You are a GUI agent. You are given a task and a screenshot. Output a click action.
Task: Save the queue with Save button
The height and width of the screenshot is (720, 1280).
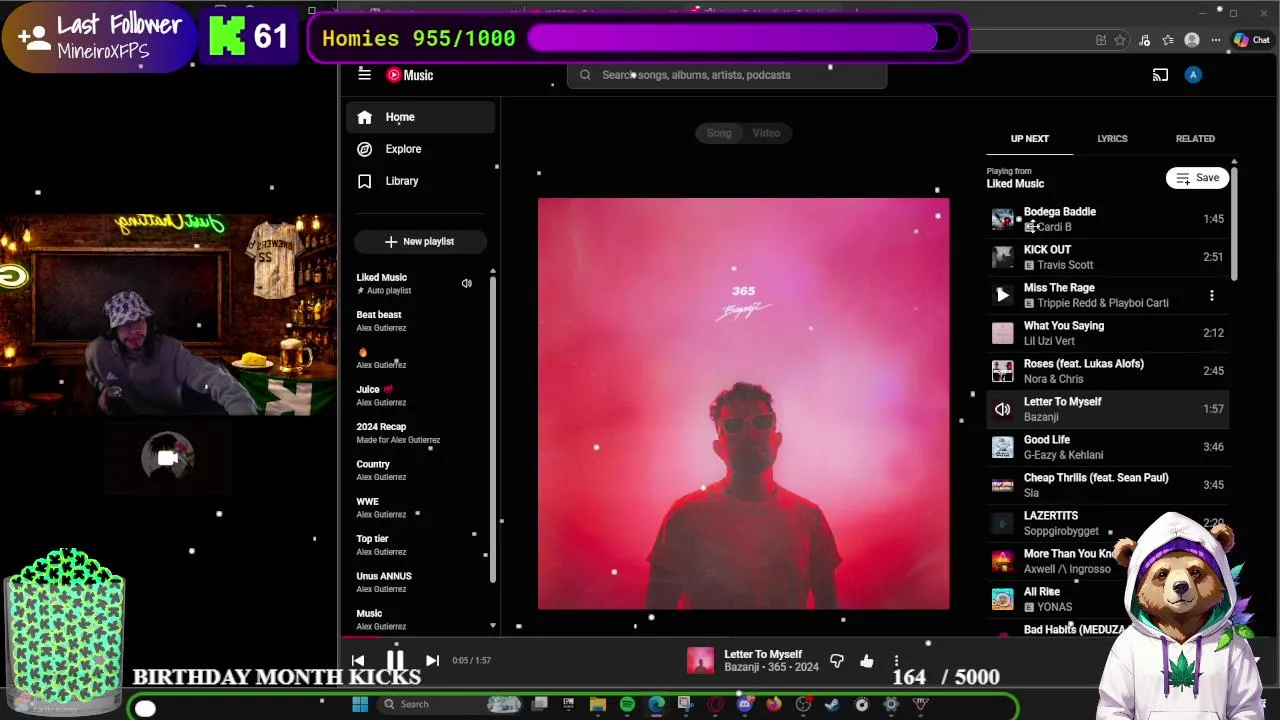point(1197,178)
